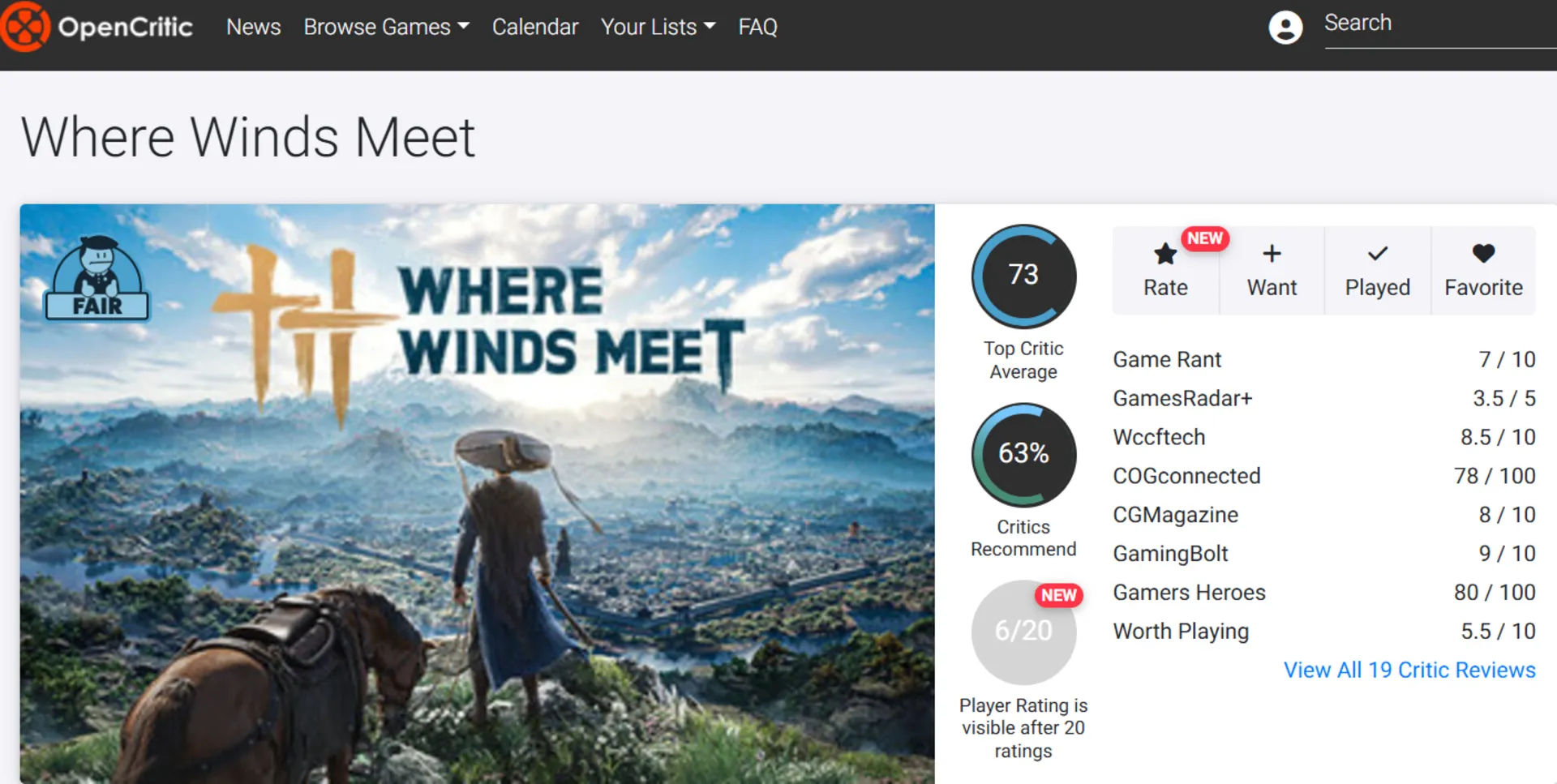The height and width of the screenshot is (784, 1557).
Task: Click the plus icon above Want
Action: tap(1271, 254)
